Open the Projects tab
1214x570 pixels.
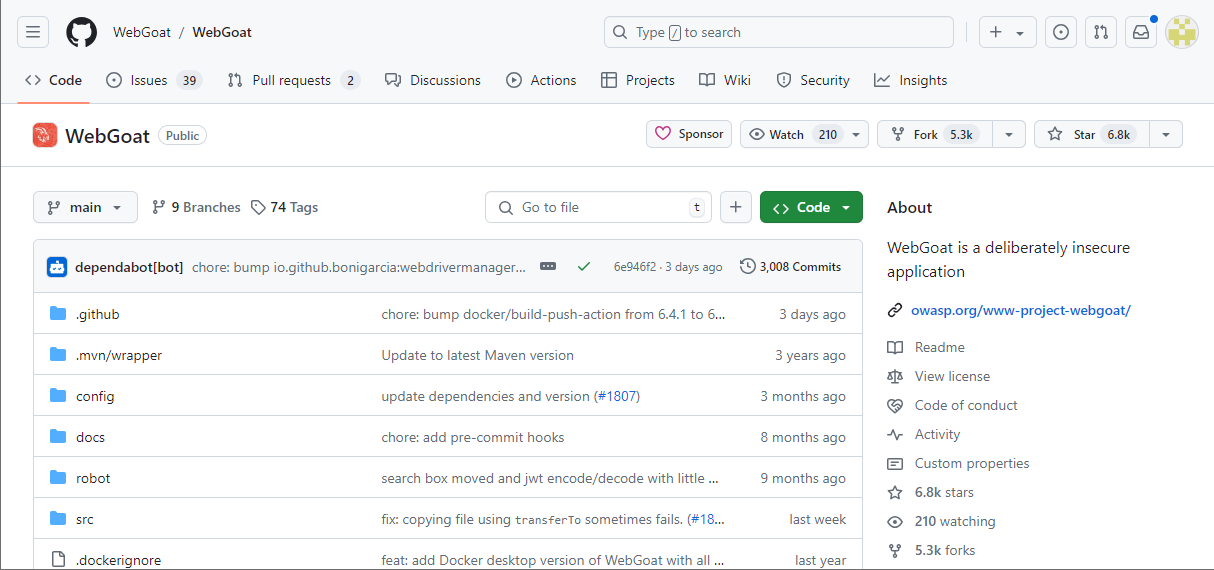638,80
